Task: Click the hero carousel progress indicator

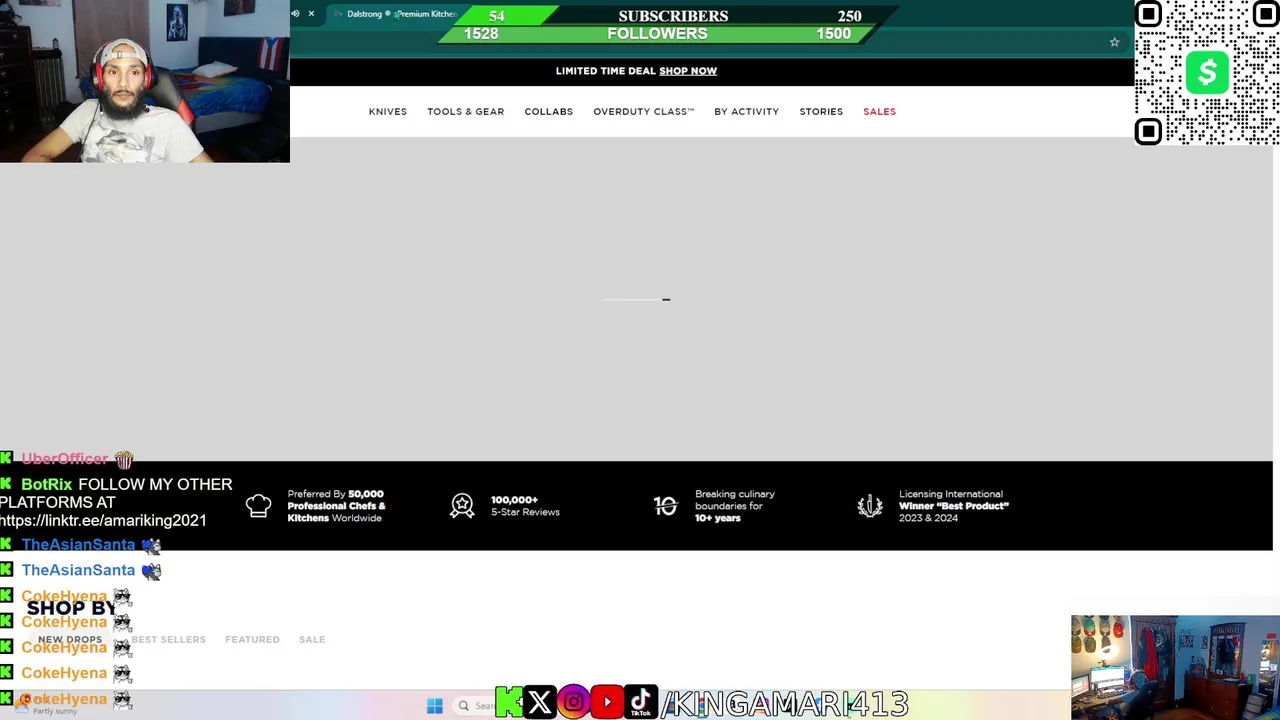Action: [x=637, y=299]
